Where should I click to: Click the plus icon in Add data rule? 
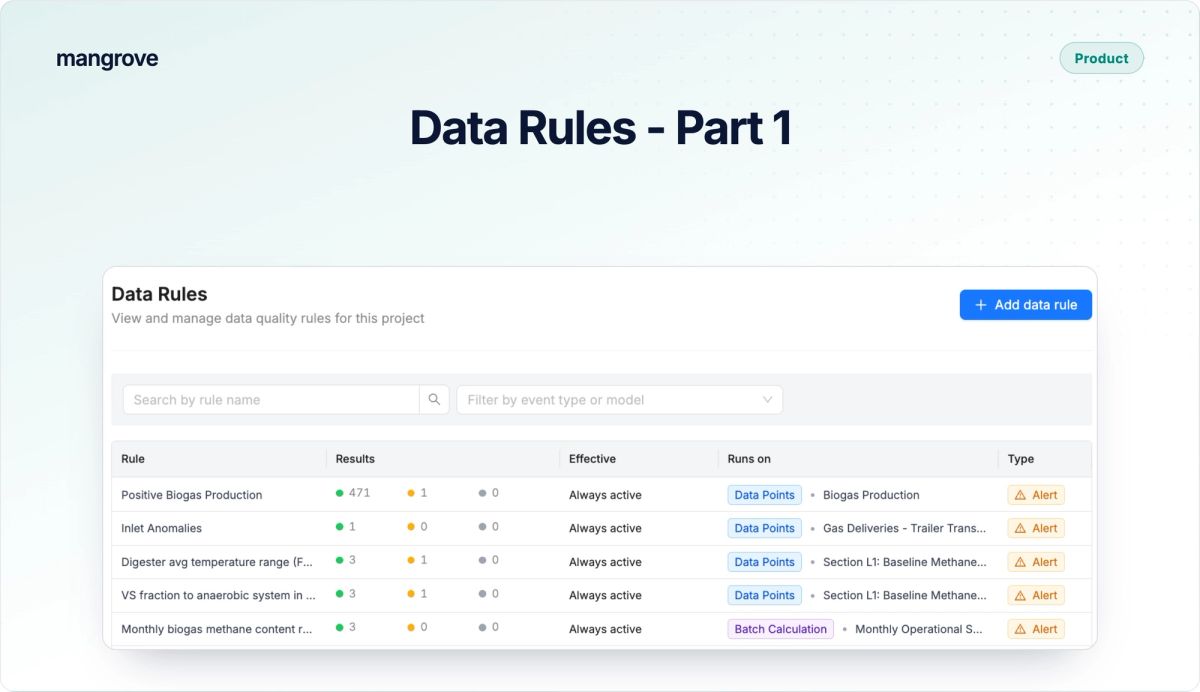[x=981, y=305]
